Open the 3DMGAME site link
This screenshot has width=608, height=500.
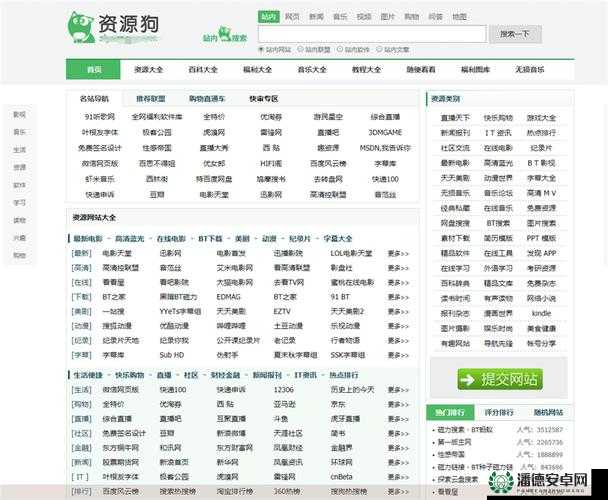coord(385,133)
